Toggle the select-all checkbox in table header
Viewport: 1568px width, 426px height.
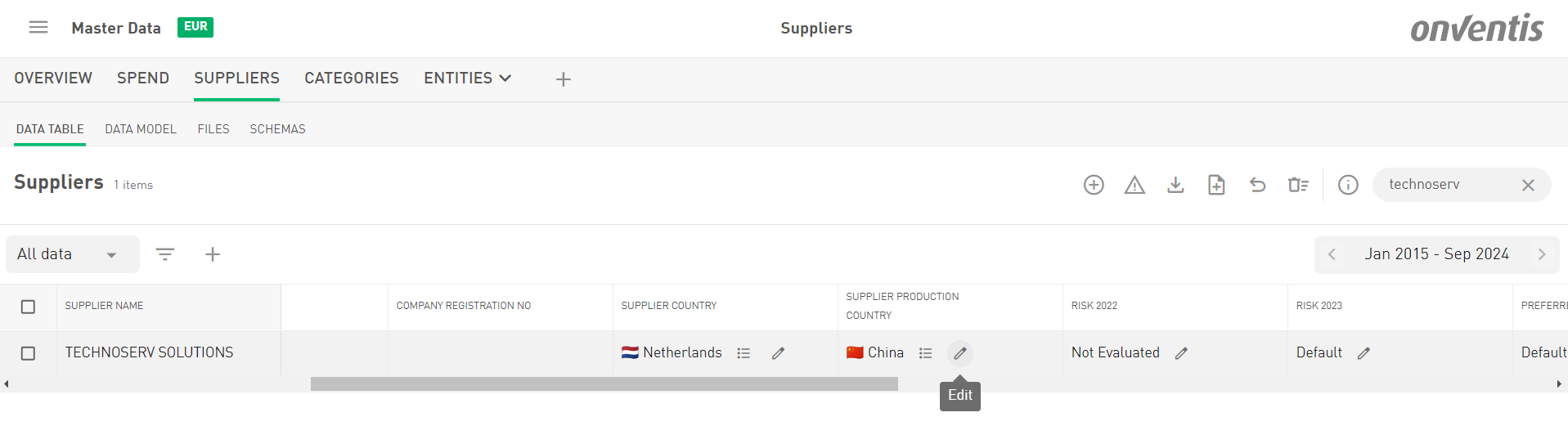(28, 307)
